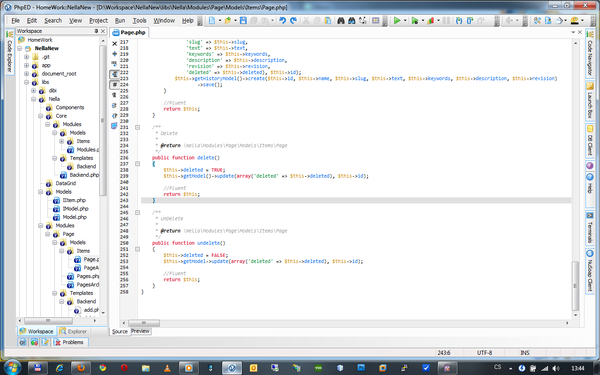This screenshot has width=600, height=375.
Task: Collapse code fold at line 237
Action: tap(137, 164)
